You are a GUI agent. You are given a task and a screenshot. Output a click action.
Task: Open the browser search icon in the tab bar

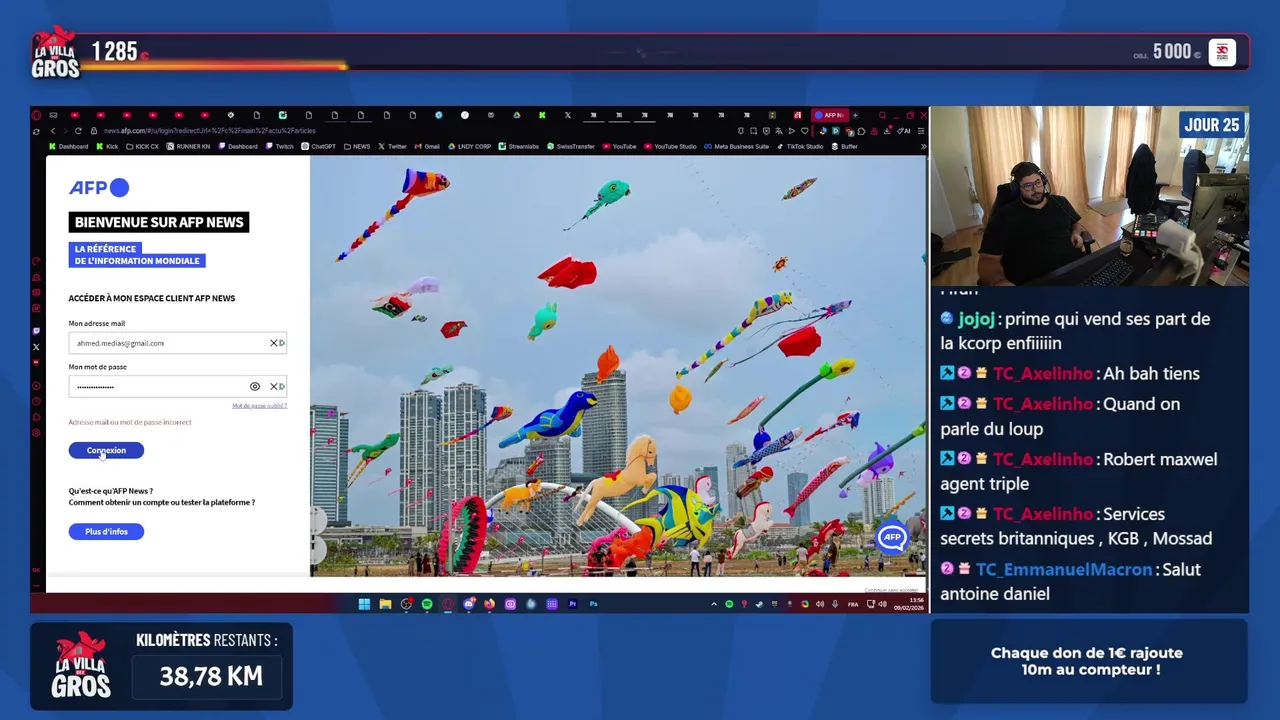pyautogui.click(x=883, y=115)
